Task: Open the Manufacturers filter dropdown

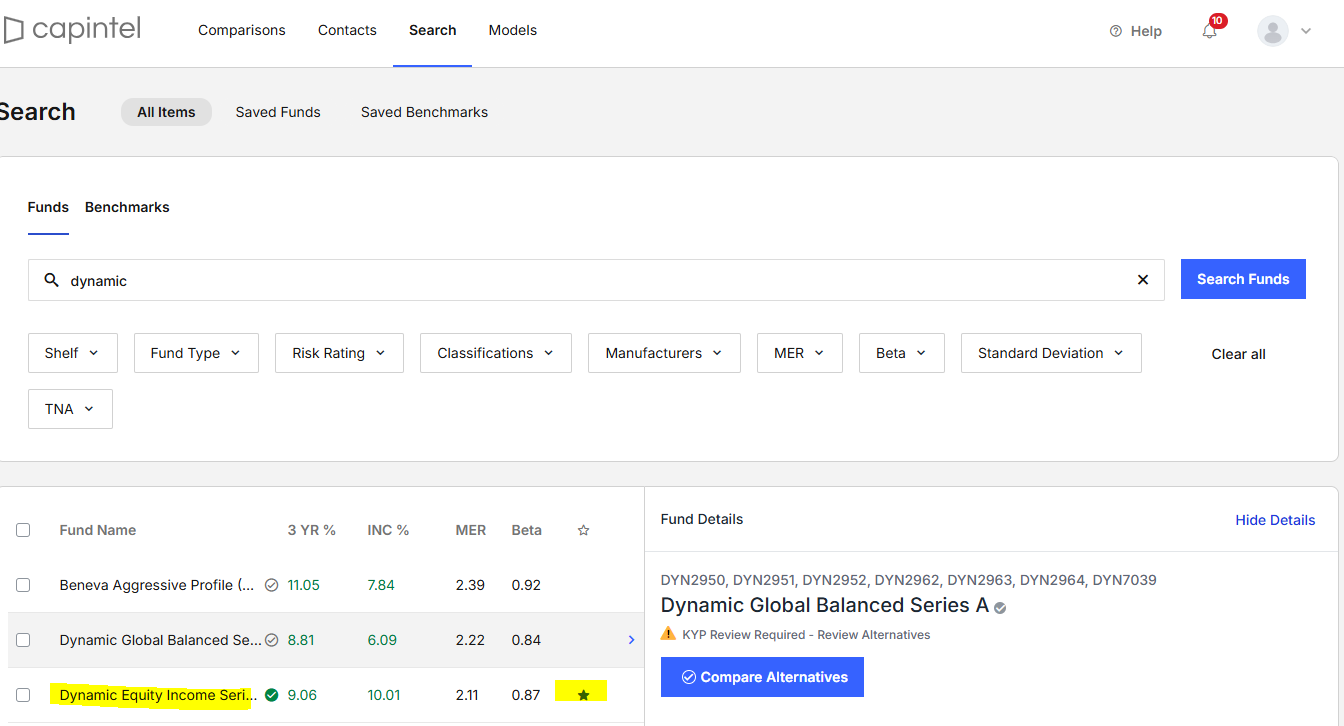Action: click(x=664, y=353)
